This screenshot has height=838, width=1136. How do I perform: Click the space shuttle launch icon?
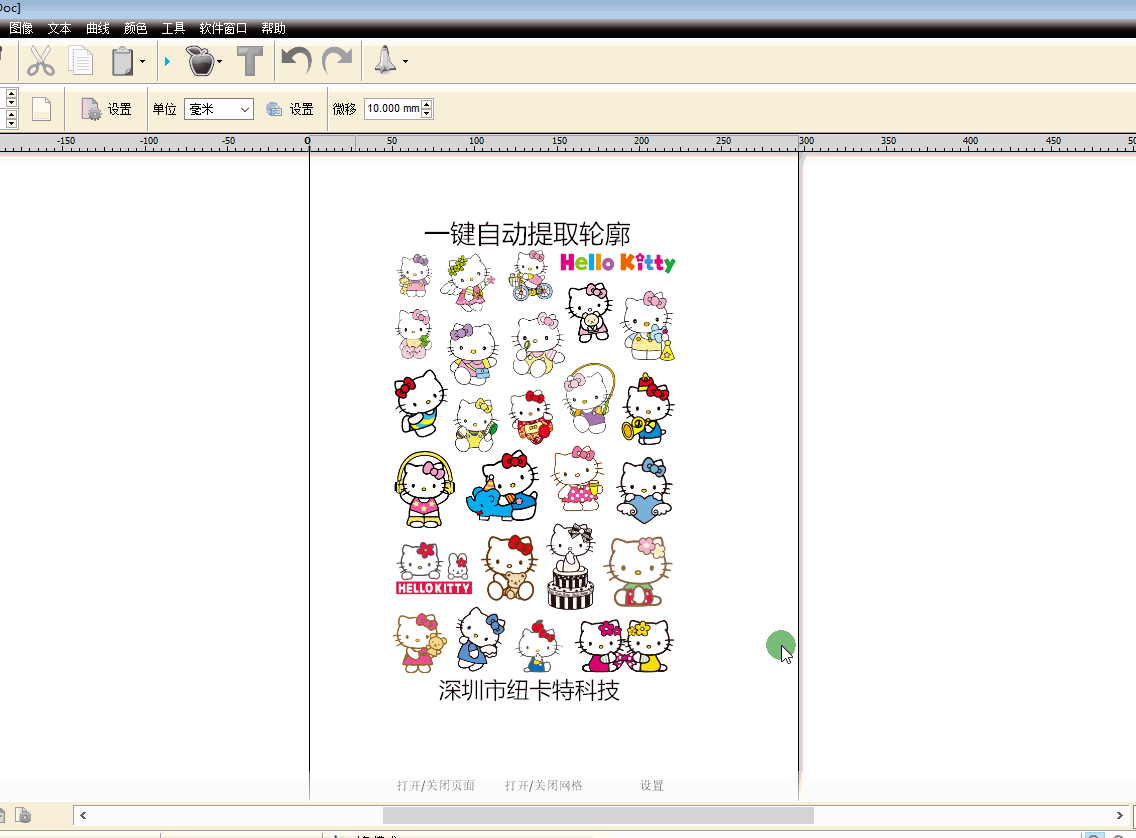pos(385,60)
